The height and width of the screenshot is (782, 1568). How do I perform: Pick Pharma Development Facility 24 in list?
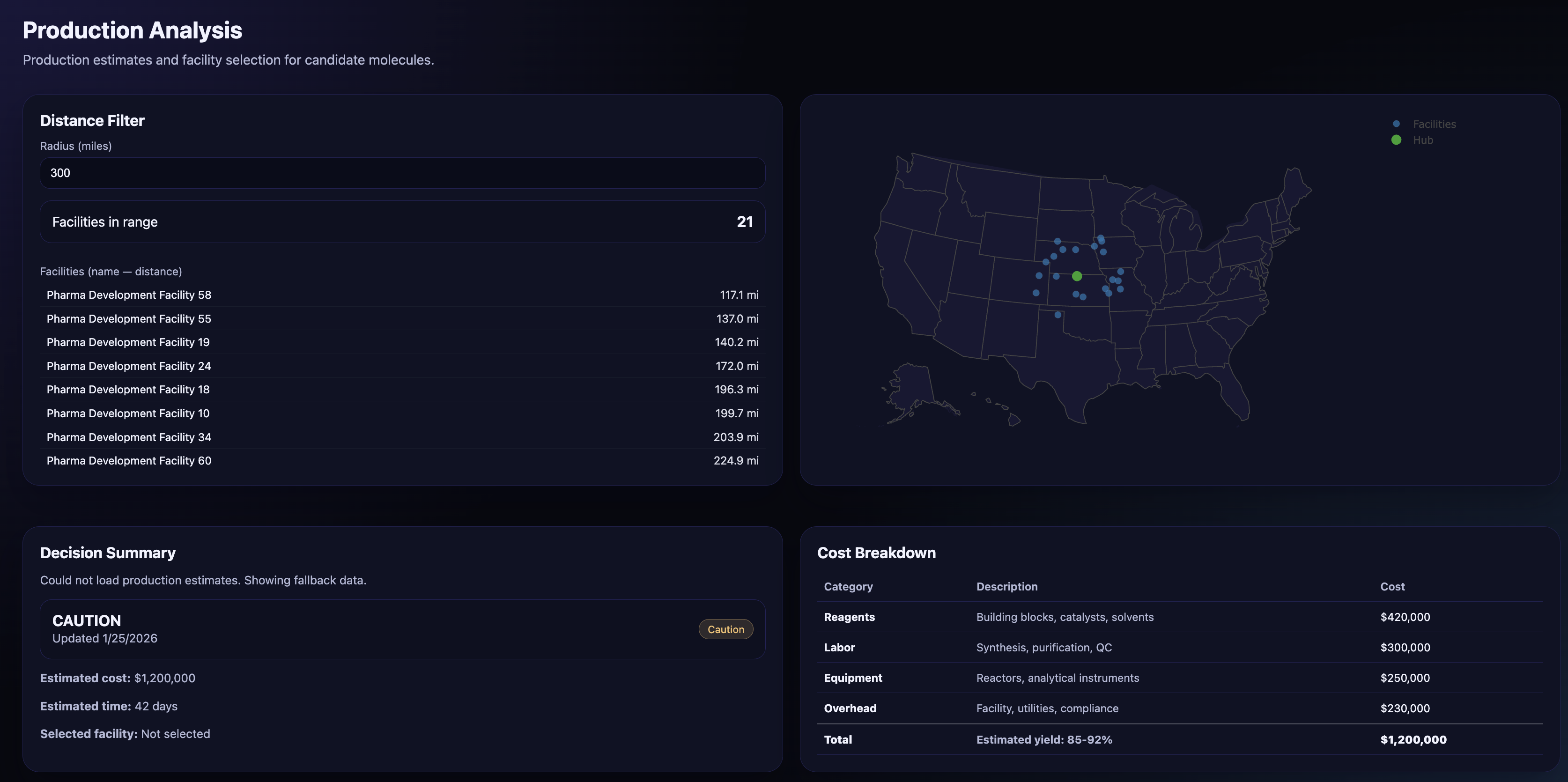pyautogui.click(x=129, y=366)
